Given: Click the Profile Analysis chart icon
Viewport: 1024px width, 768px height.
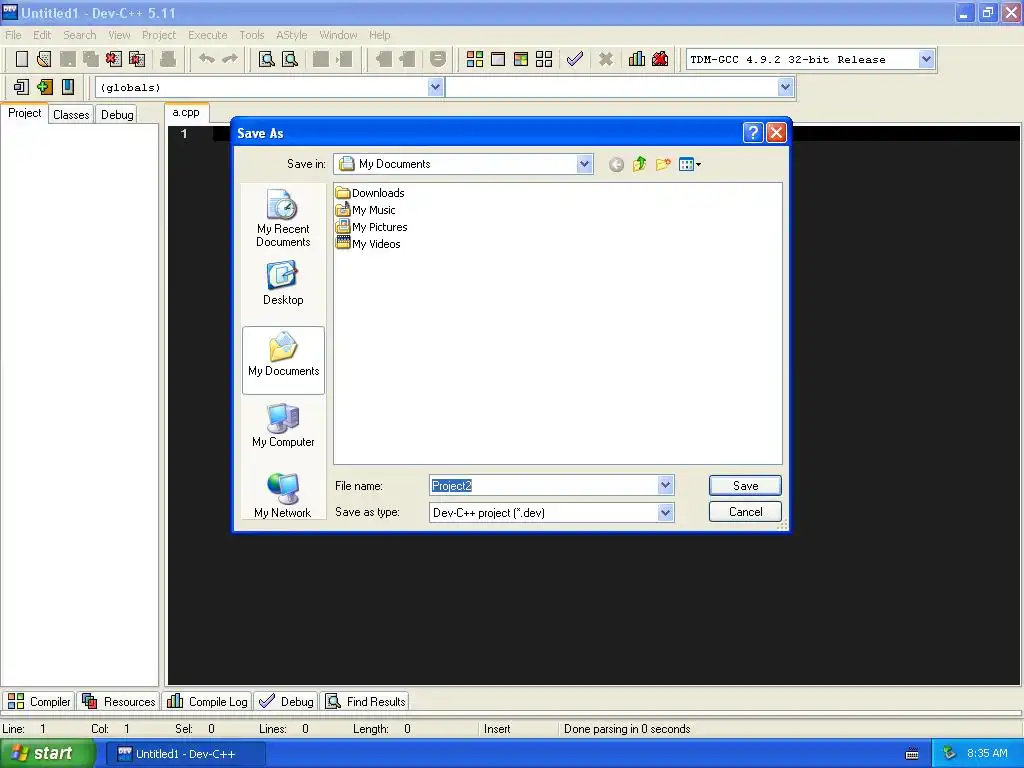Looking at the screenshot, I should [637, 59].
